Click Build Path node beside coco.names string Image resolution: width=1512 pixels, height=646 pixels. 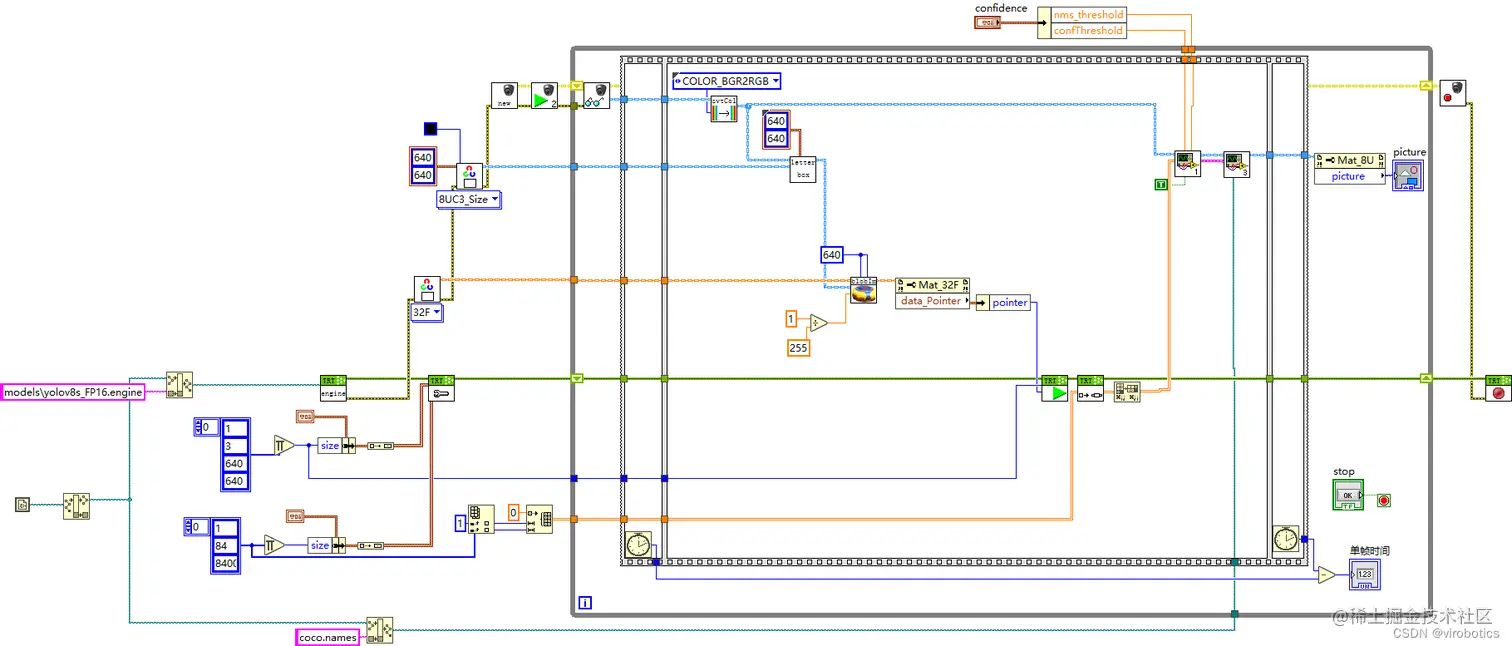(380, 629)
